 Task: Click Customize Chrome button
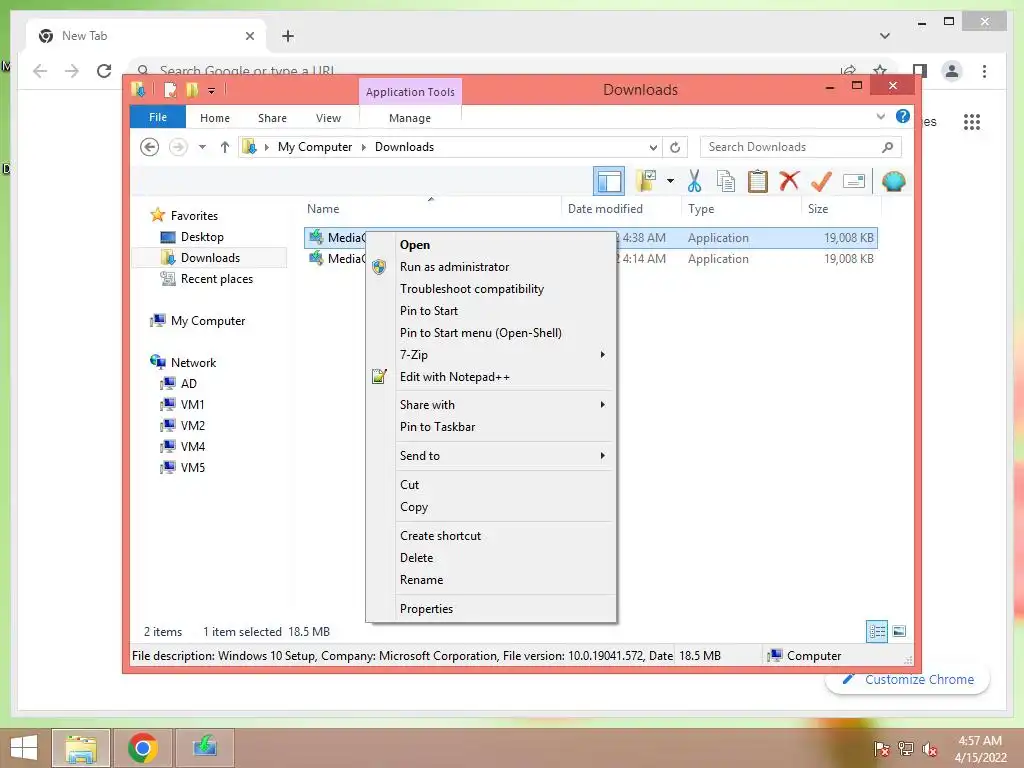point(908,679)
